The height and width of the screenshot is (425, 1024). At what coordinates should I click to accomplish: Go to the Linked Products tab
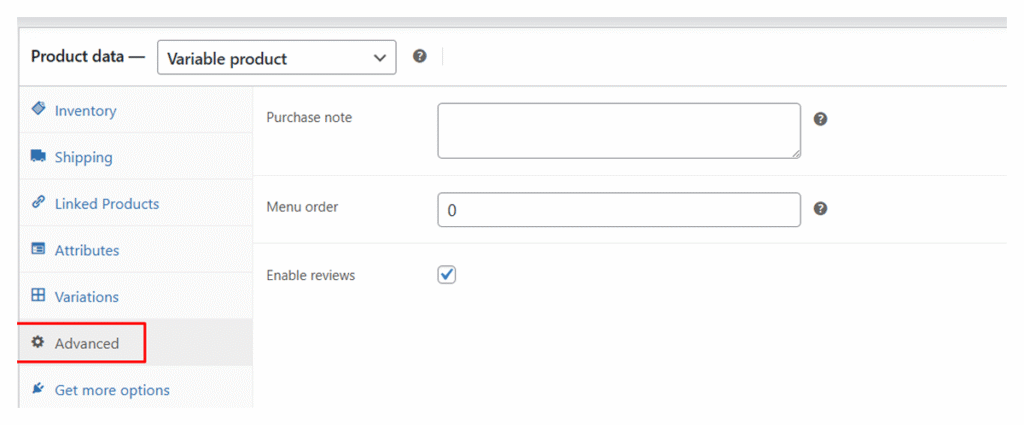107,203
